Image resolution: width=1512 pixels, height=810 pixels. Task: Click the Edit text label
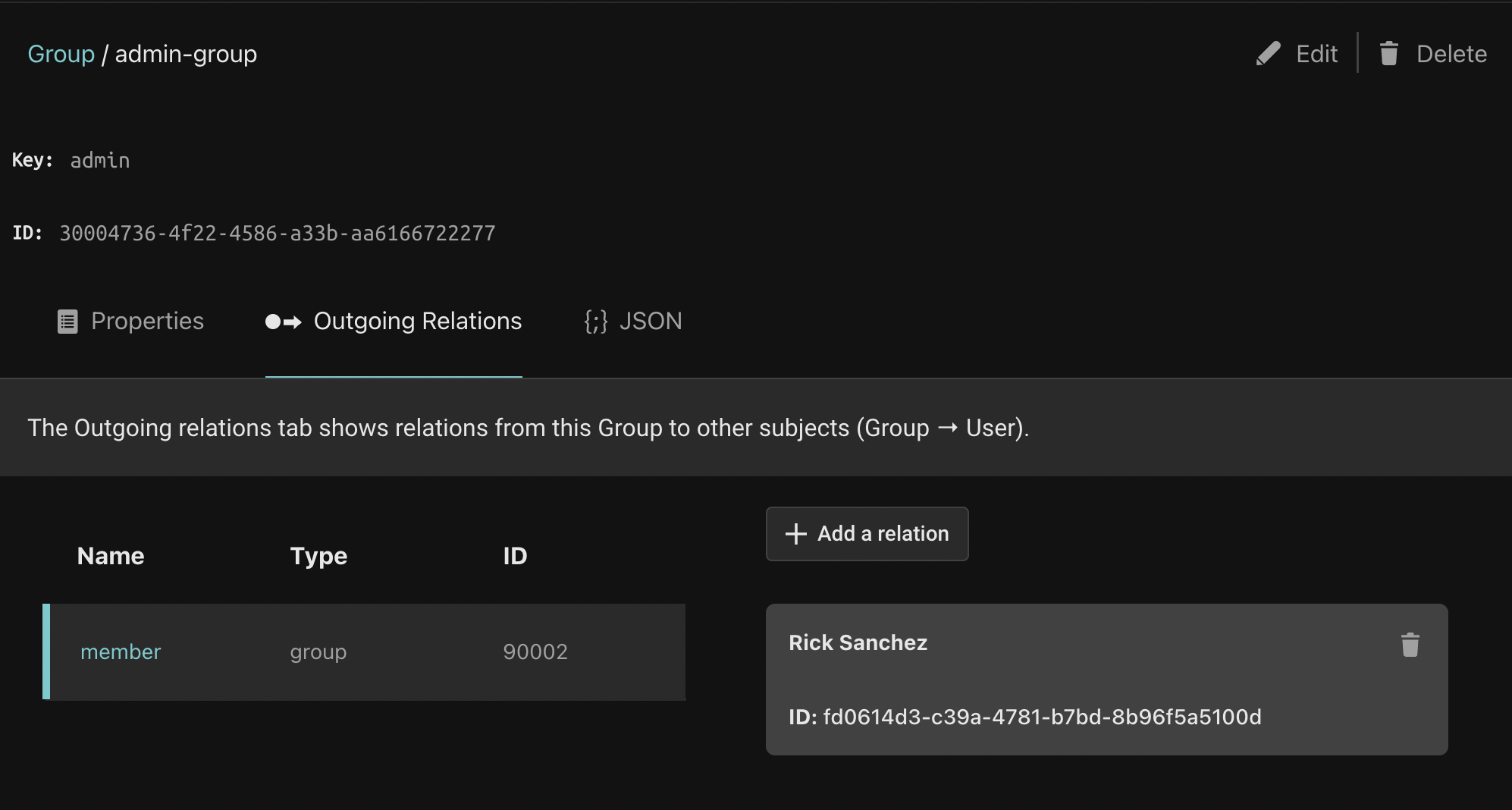point(1316,54)
